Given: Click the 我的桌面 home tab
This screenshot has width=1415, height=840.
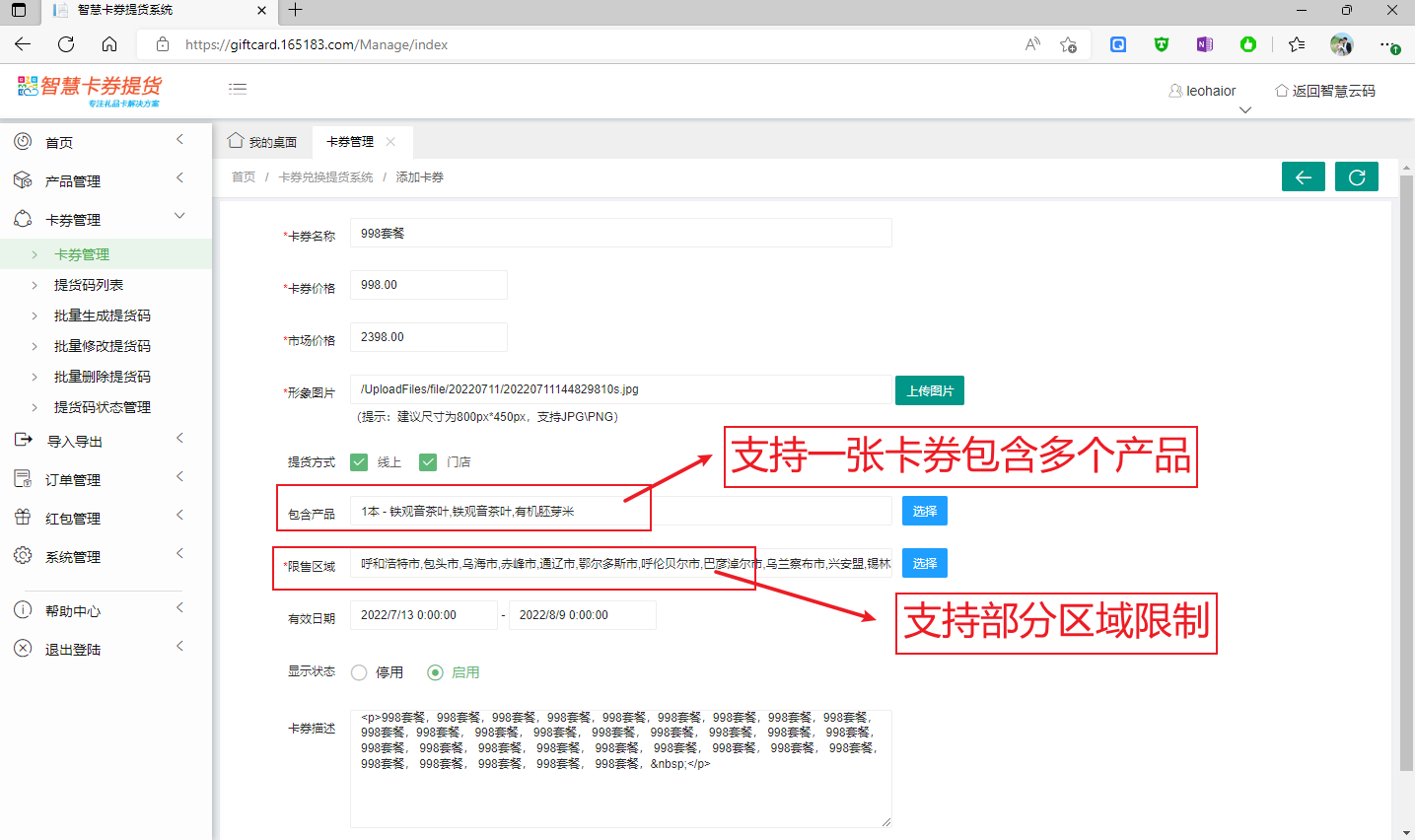Looking at the screenshot, I should pyautogui.click(x=262, y=142).
